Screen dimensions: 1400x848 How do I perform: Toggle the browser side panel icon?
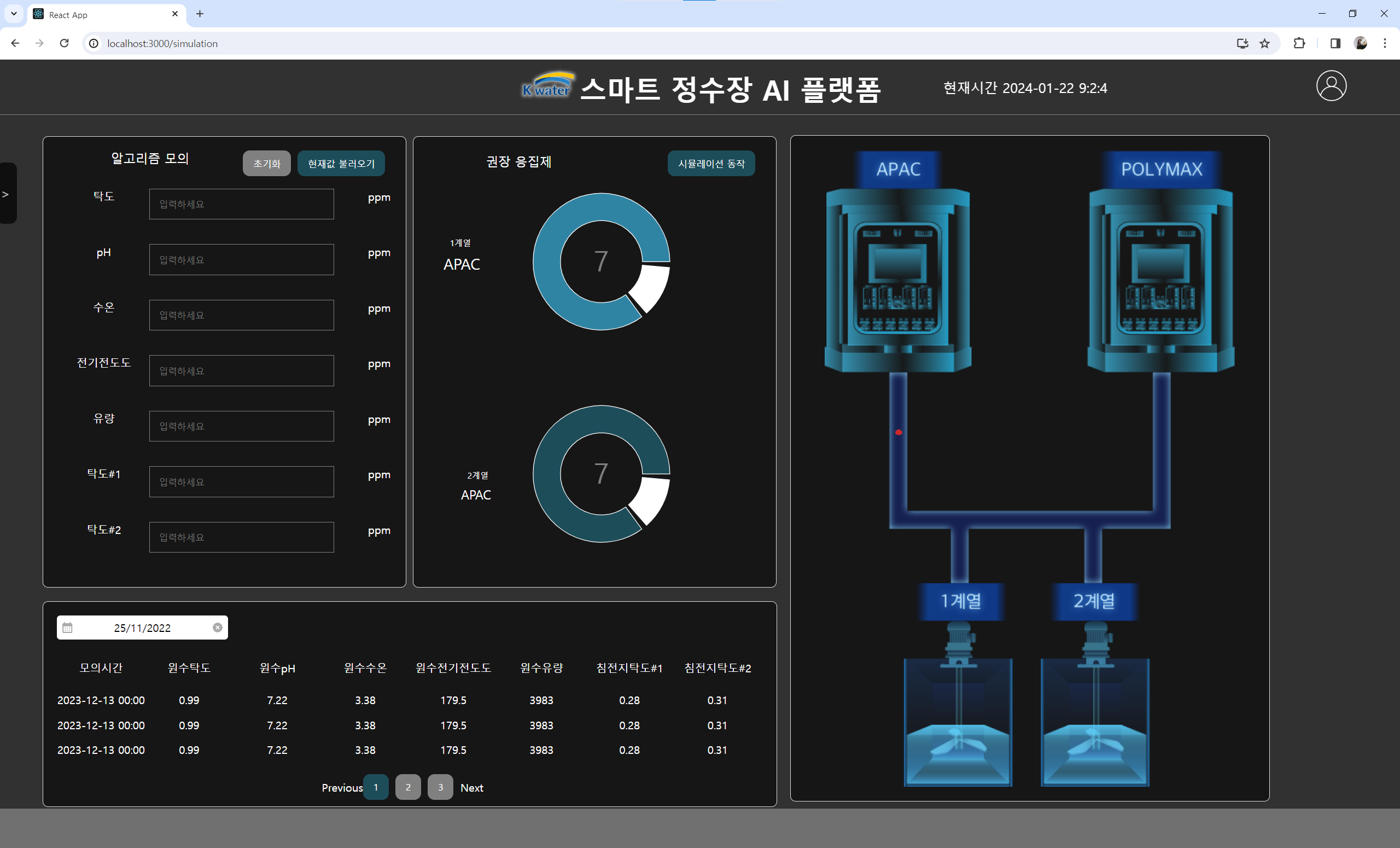point(1335,43)
